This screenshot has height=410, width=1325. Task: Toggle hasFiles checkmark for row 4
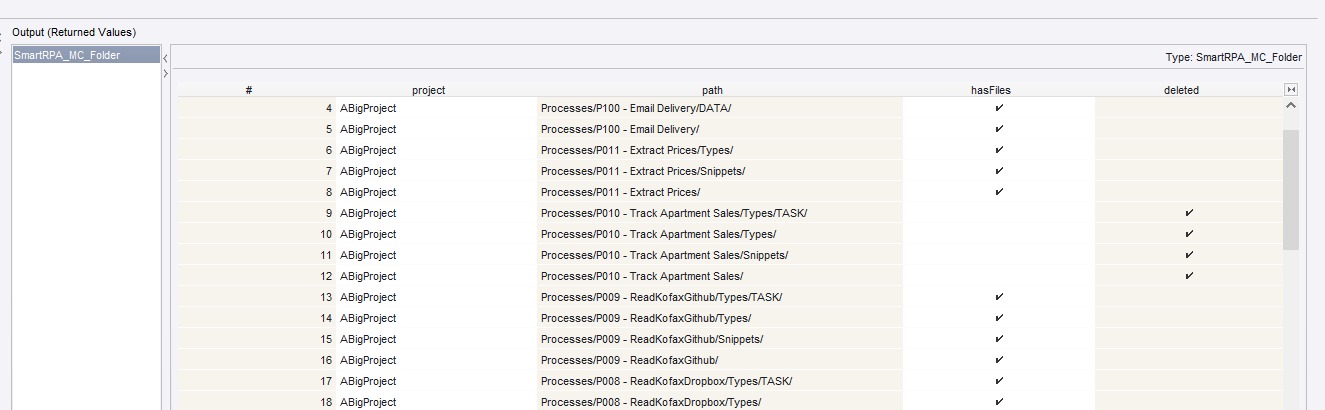click(998, 108)
